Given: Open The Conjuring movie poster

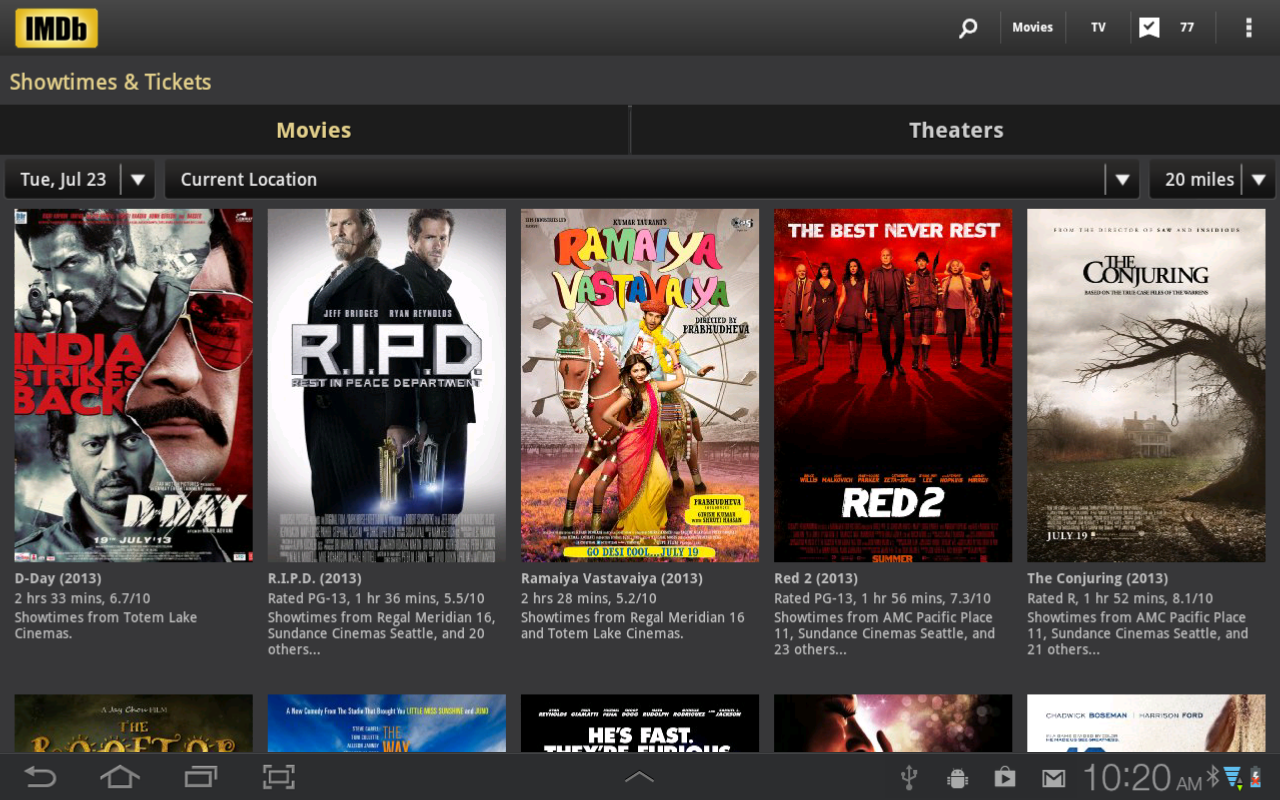Looking at the screenshot, I should pos(1146,384).
